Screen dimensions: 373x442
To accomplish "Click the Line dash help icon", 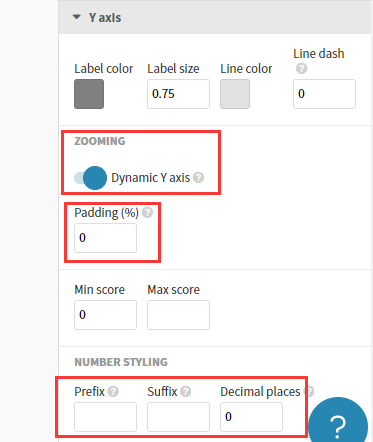I will pyautogui.click(x=301, y=69).
